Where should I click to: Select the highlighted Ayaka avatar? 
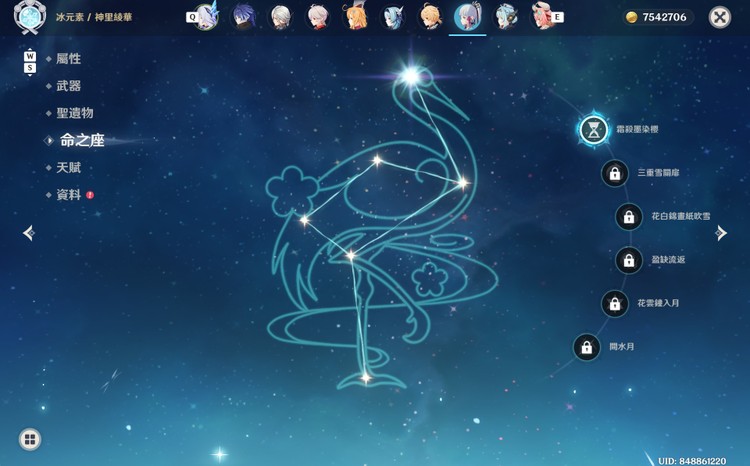[467, 17]
